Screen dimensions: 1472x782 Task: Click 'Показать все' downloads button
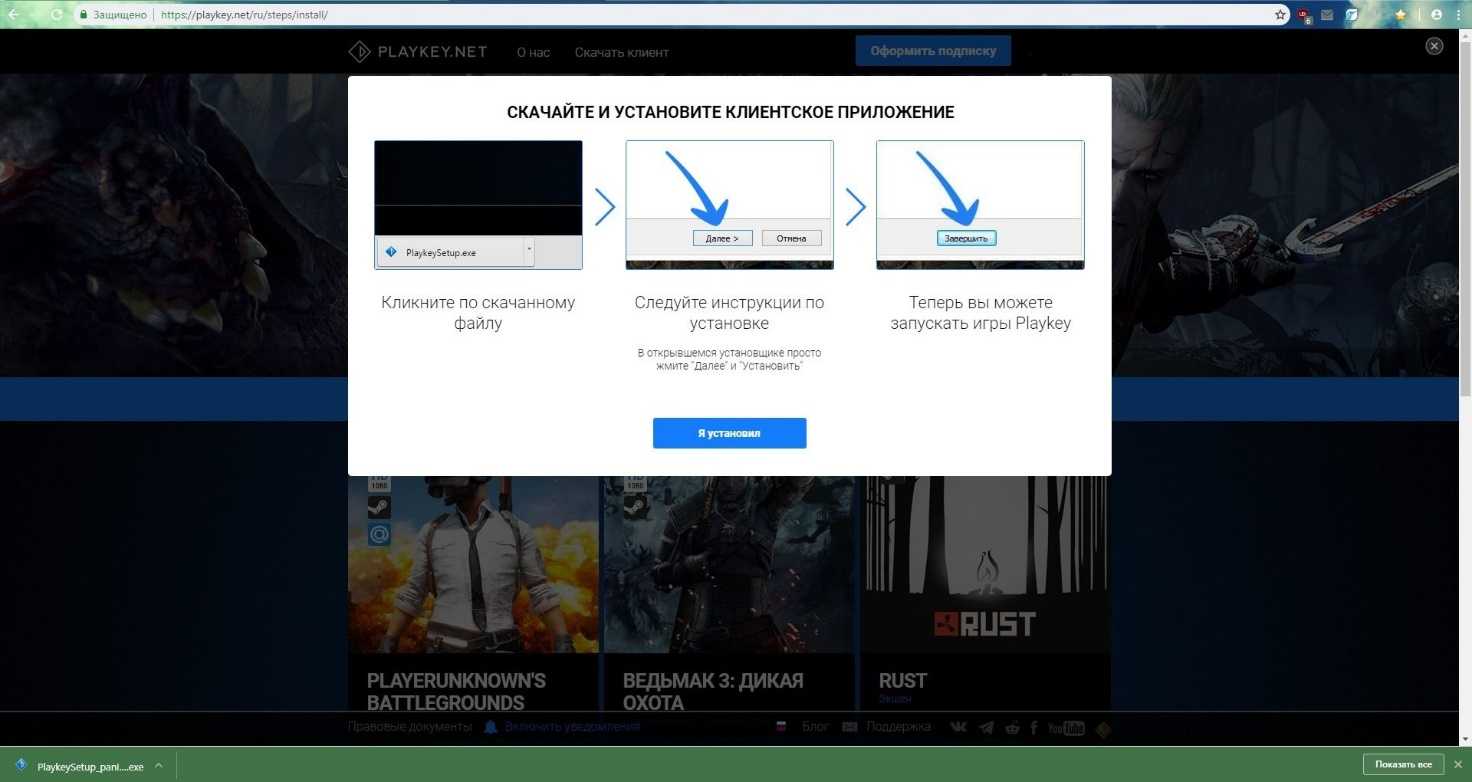tap(1402, 765)
